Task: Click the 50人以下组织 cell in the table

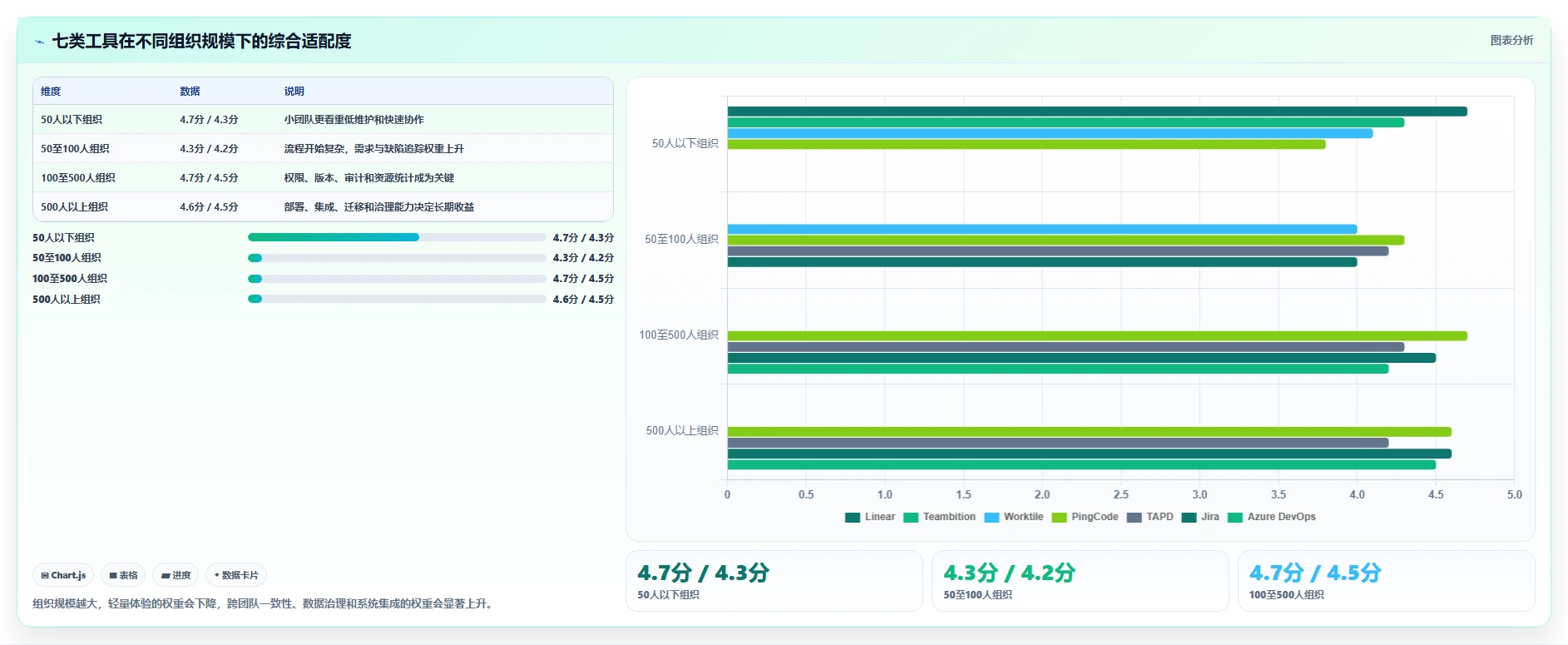Action: tap(72, 120)
